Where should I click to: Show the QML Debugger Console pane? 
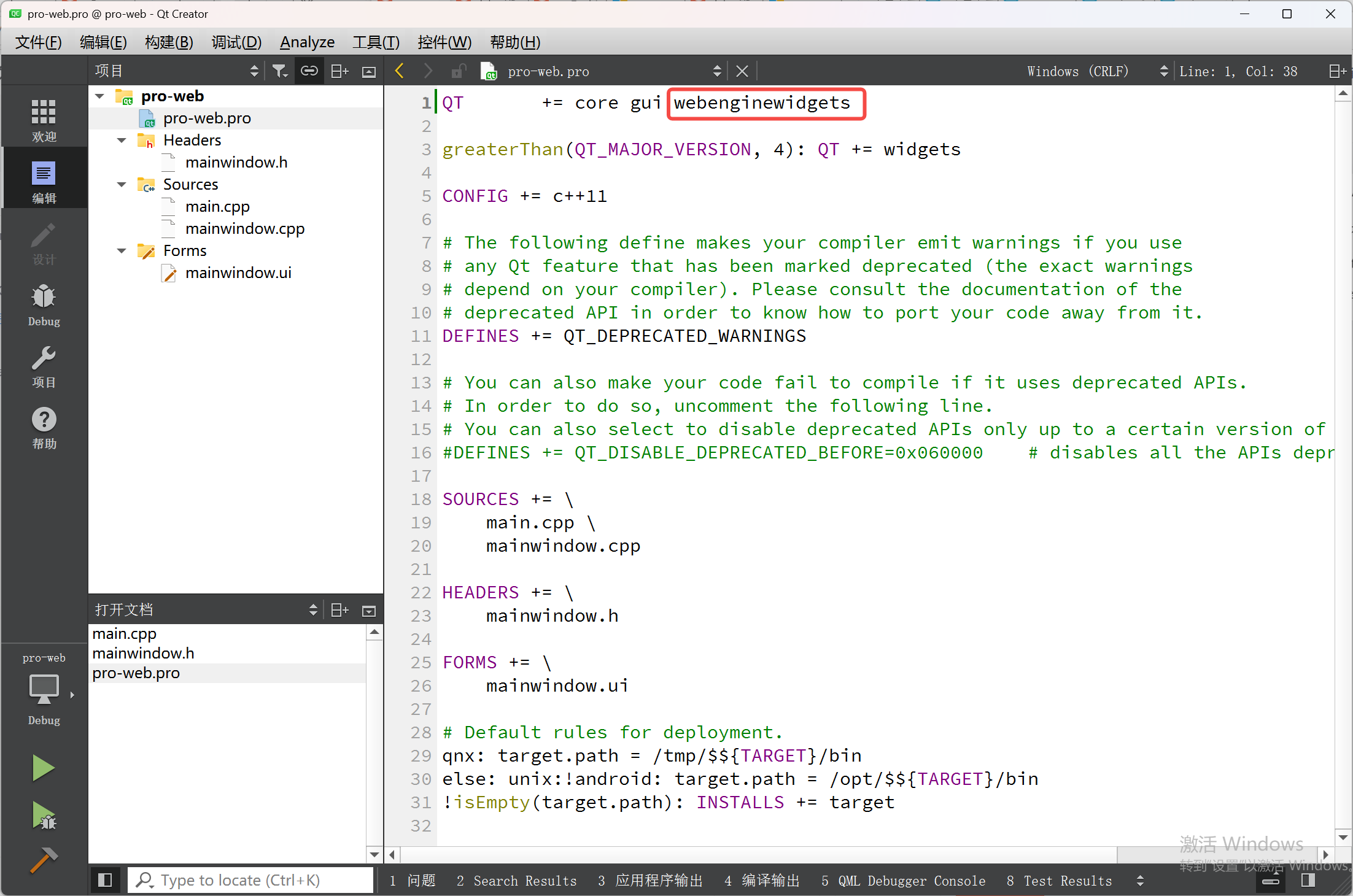click(x=903, y=881)
